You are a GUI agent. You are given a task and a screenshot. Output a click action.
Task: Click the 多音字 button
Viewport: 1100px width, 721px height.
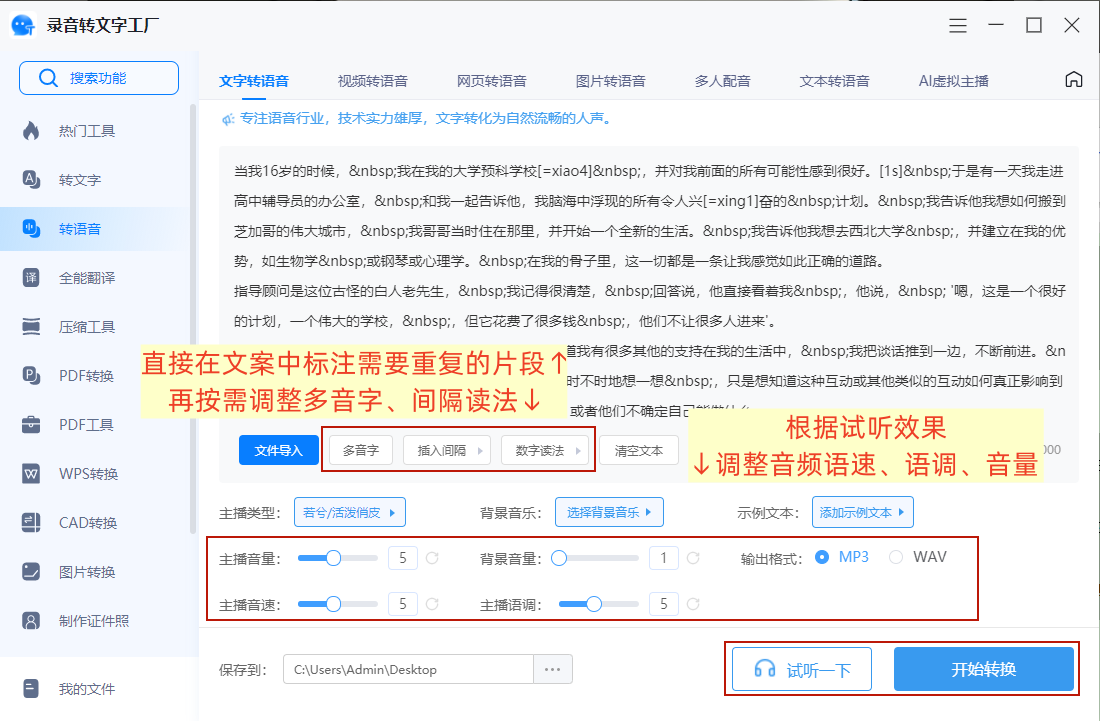click(x=361, y=450)
